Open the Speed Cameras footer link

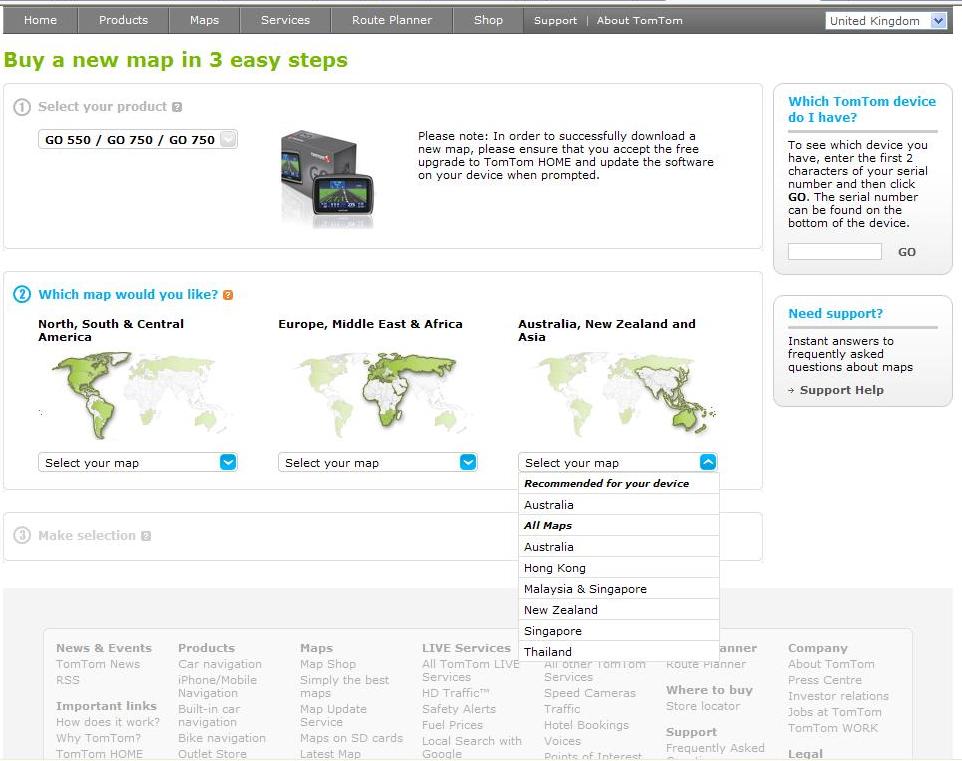point(590,693)
